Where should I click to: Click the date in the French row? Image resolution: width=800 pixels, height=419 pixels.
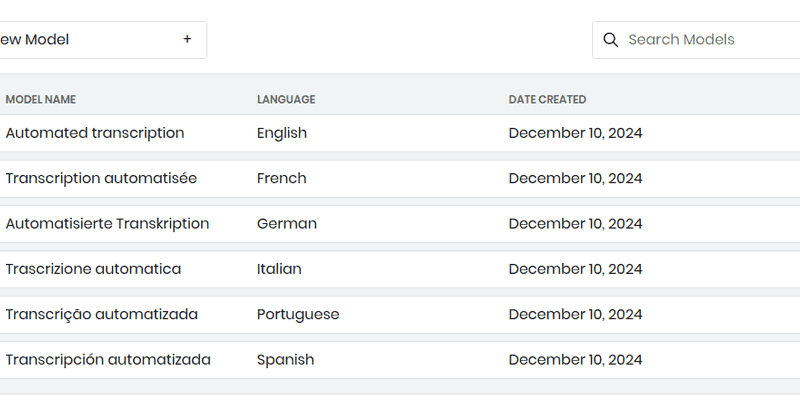pyautogui.click(x=576, y=179)
